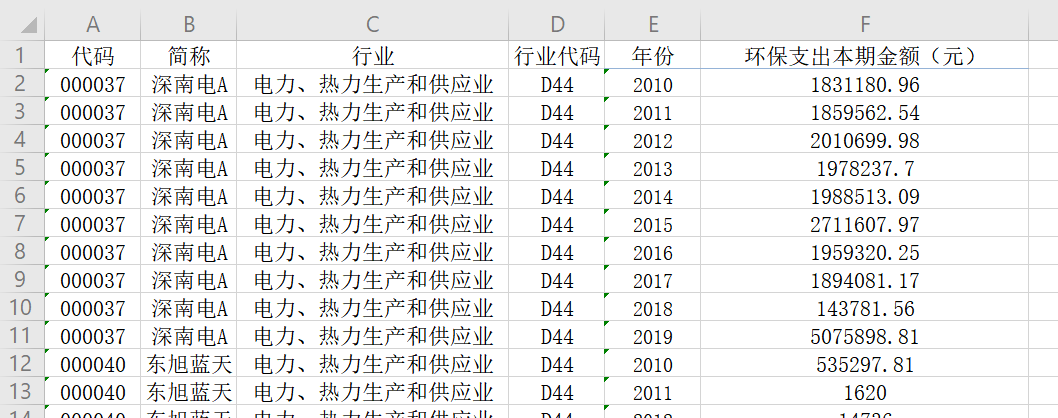Select the value 1831180.96
This screenshot has width=1058, height=418.
coord(865,84)
